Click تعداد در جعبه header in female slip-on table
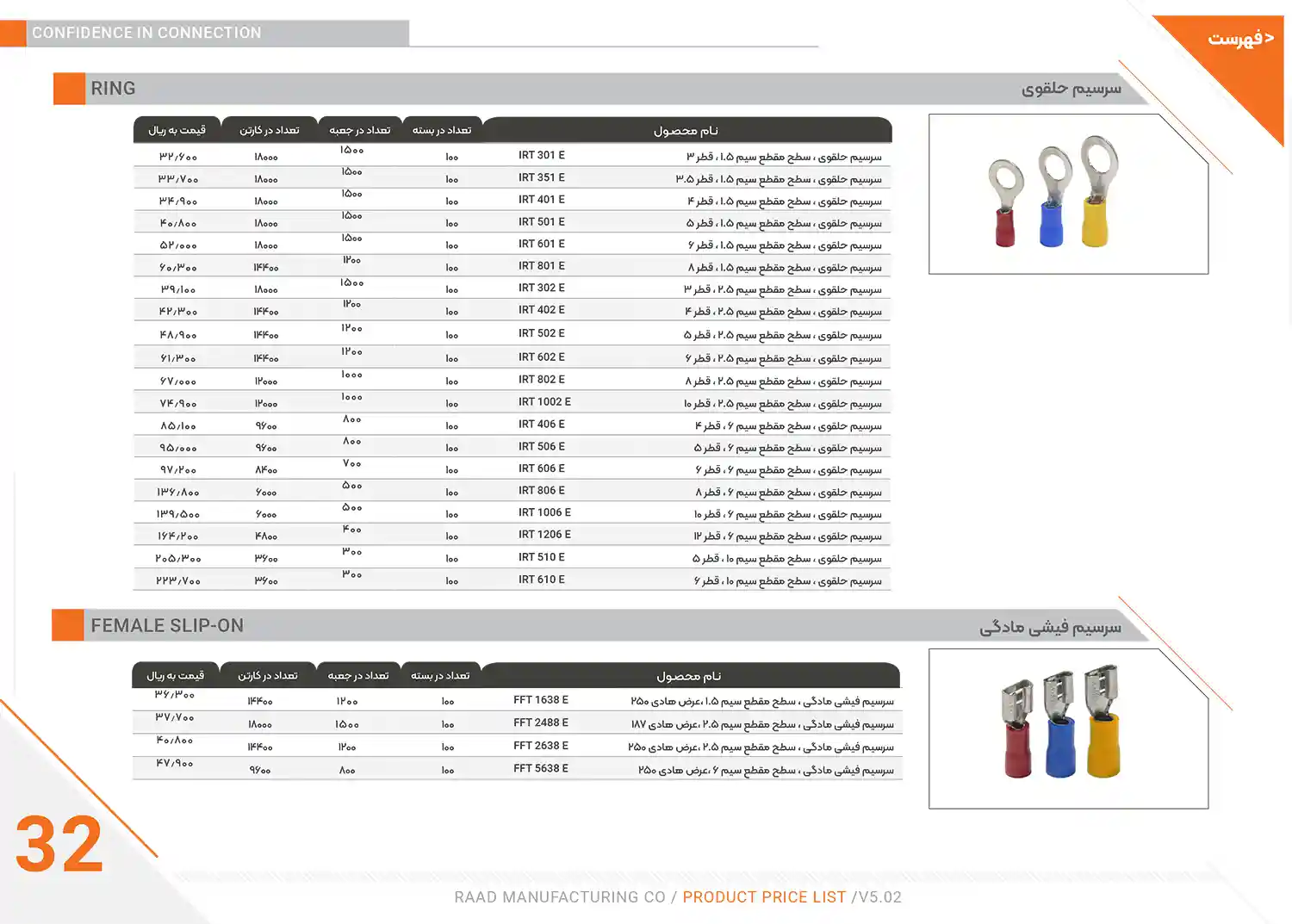 pyautogui.click(x=358, y=676)
